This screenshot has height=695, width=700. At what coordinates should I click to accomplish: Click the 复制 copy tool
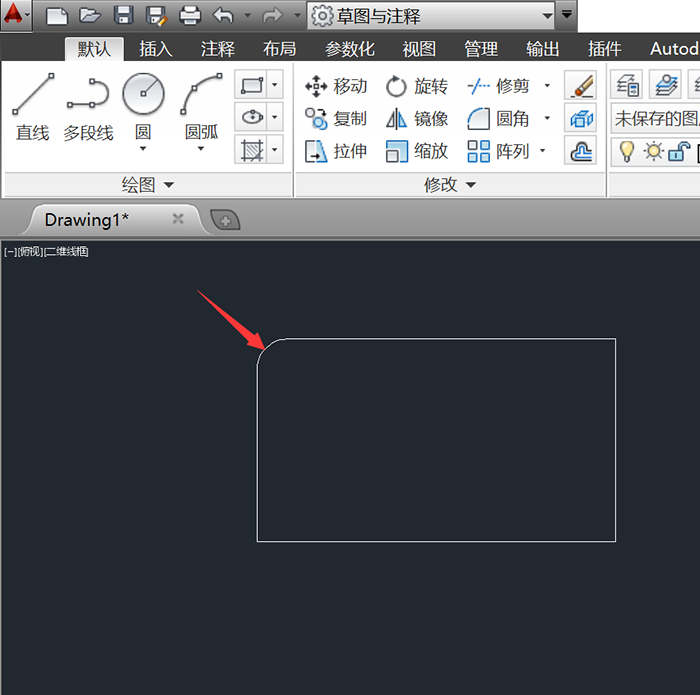[x=336, y=119]
